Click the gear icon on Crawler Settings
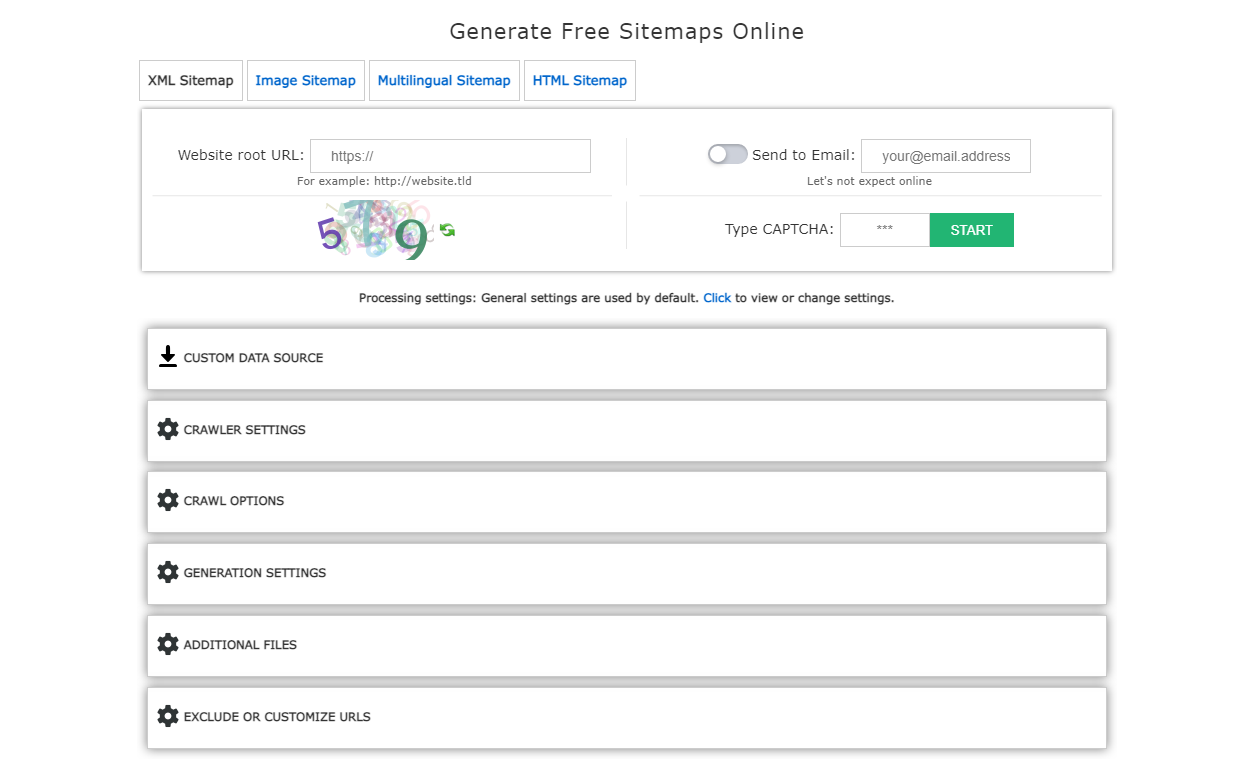The image size is (1241, 781). pyautogui.click(x=167, y=428)
